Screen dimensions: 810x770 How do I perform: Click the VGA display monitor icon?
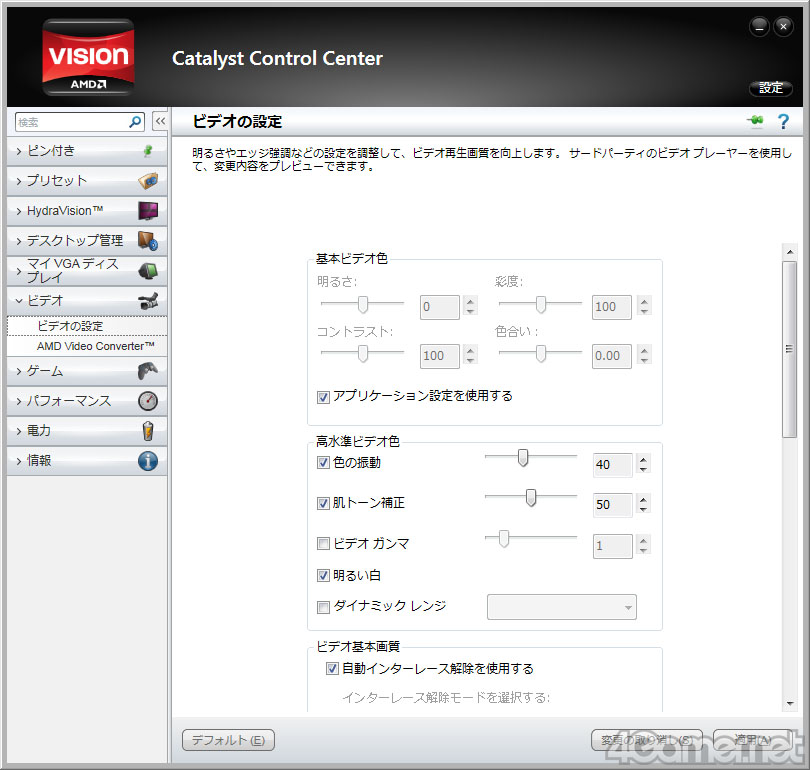pyautogui.click(x=148, y=271)
